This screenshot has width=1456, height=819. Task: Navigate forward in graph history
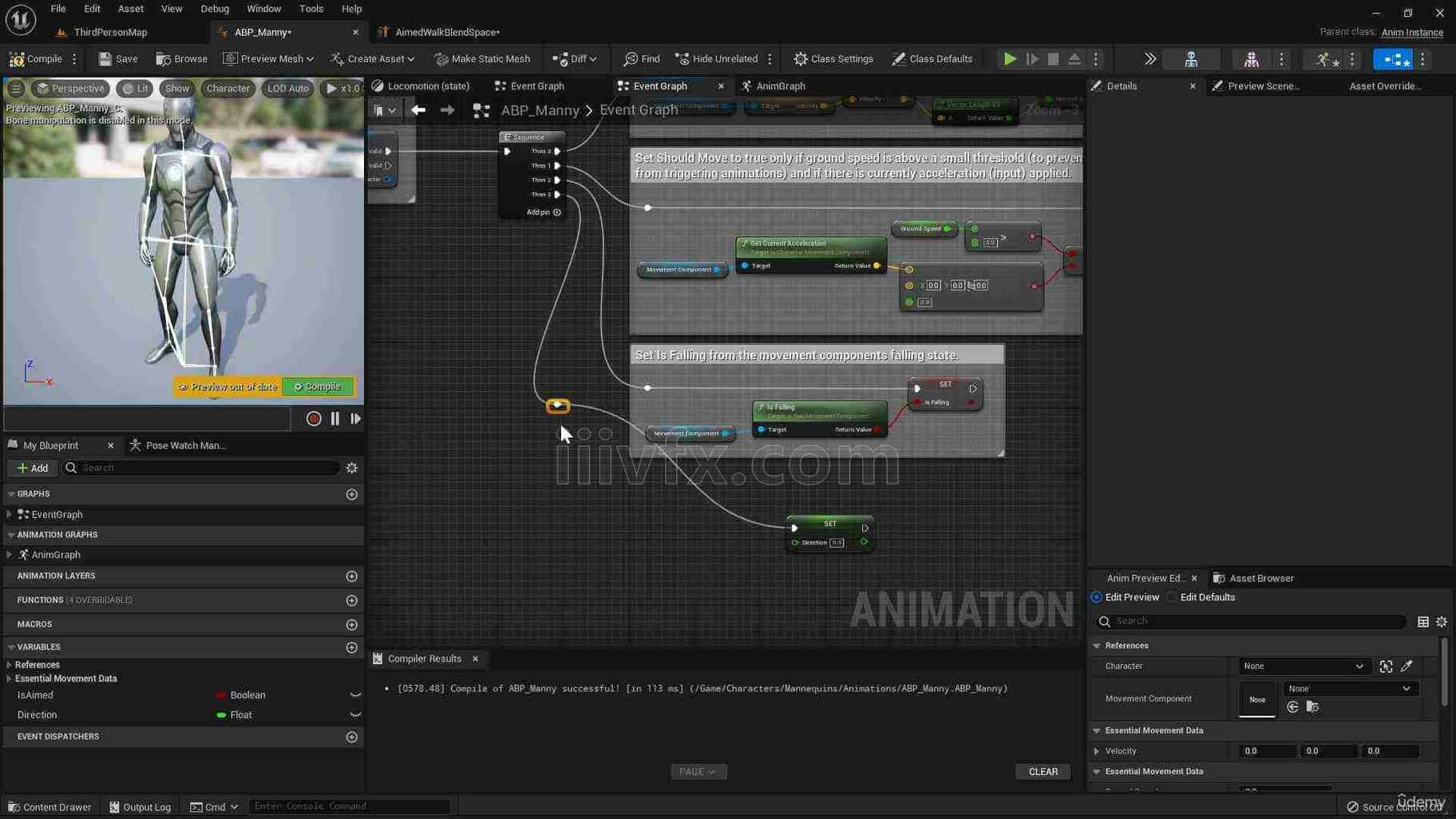click(x=447, y=110)
